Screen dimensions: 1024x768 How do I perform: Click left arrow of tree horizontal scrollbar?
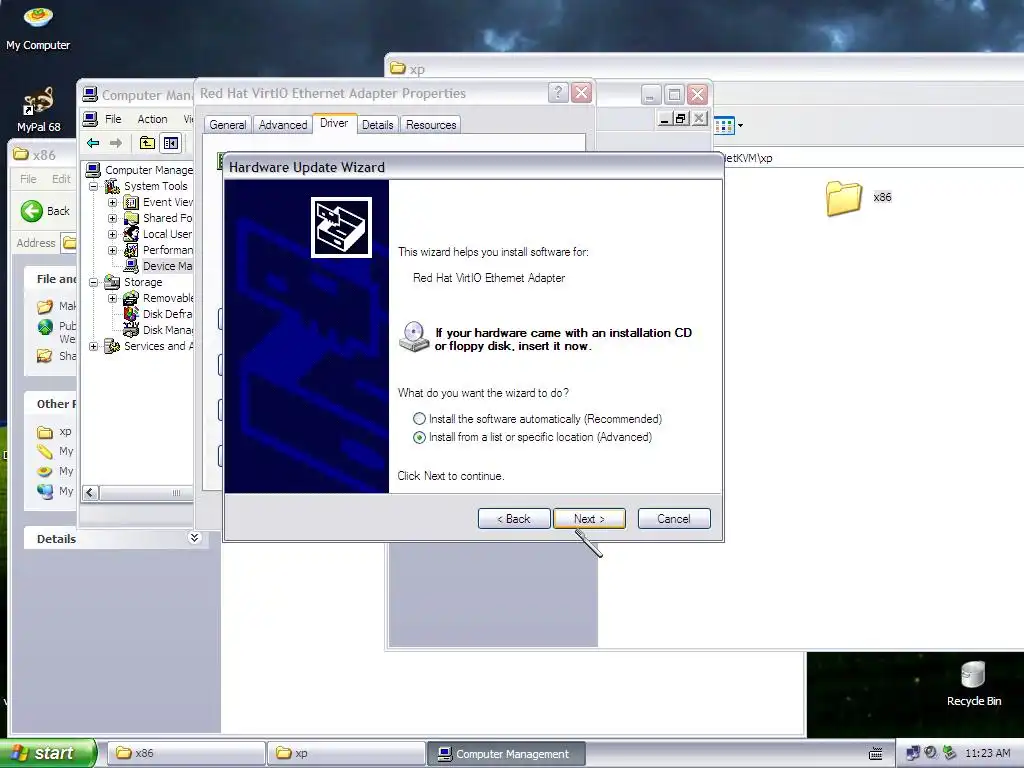tap(91, 493)
